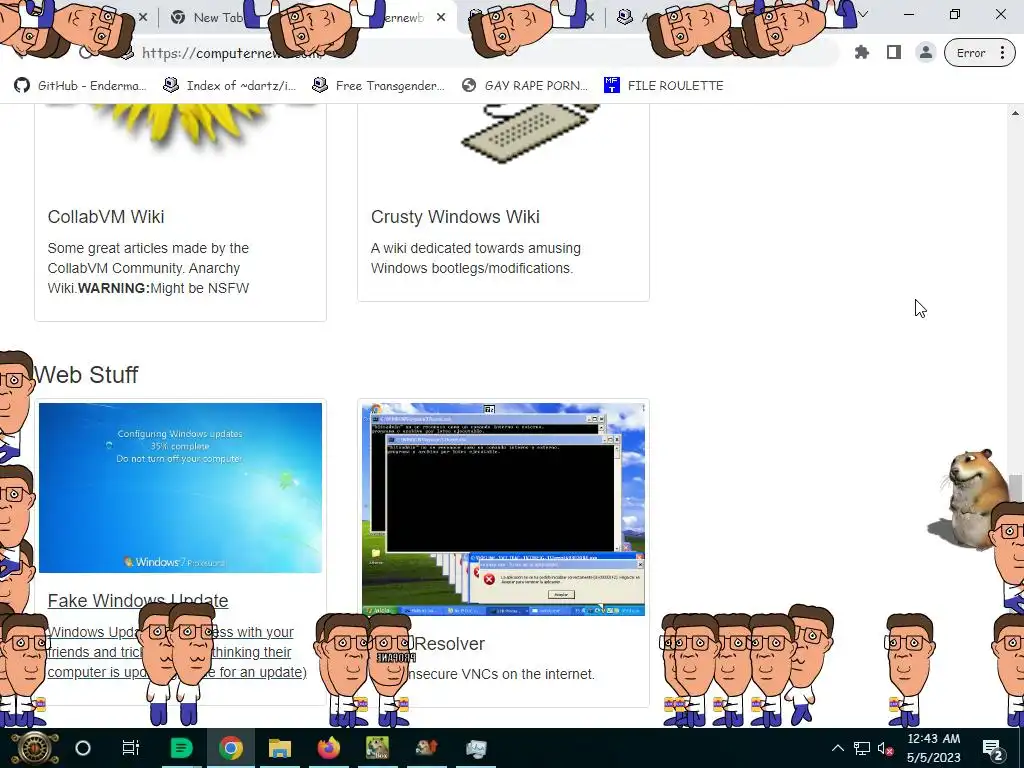Image resolution: width=1024 pixels, height=768 pixels.
Task: Click the page scrollbar up arrow
Action: pos(1015,113)
